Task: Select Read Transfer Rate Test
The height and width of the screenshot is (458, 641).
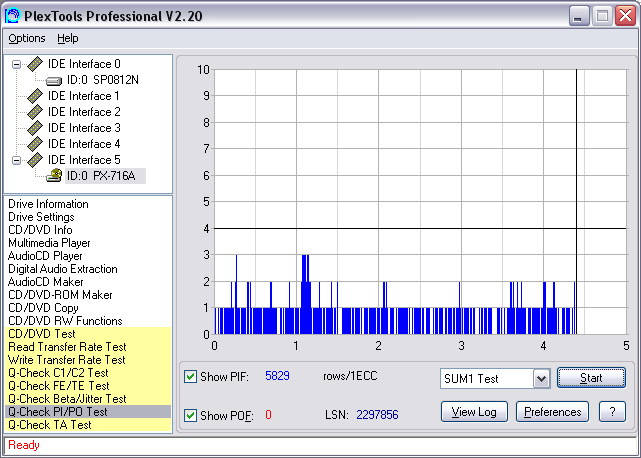Action: [88, 347]
